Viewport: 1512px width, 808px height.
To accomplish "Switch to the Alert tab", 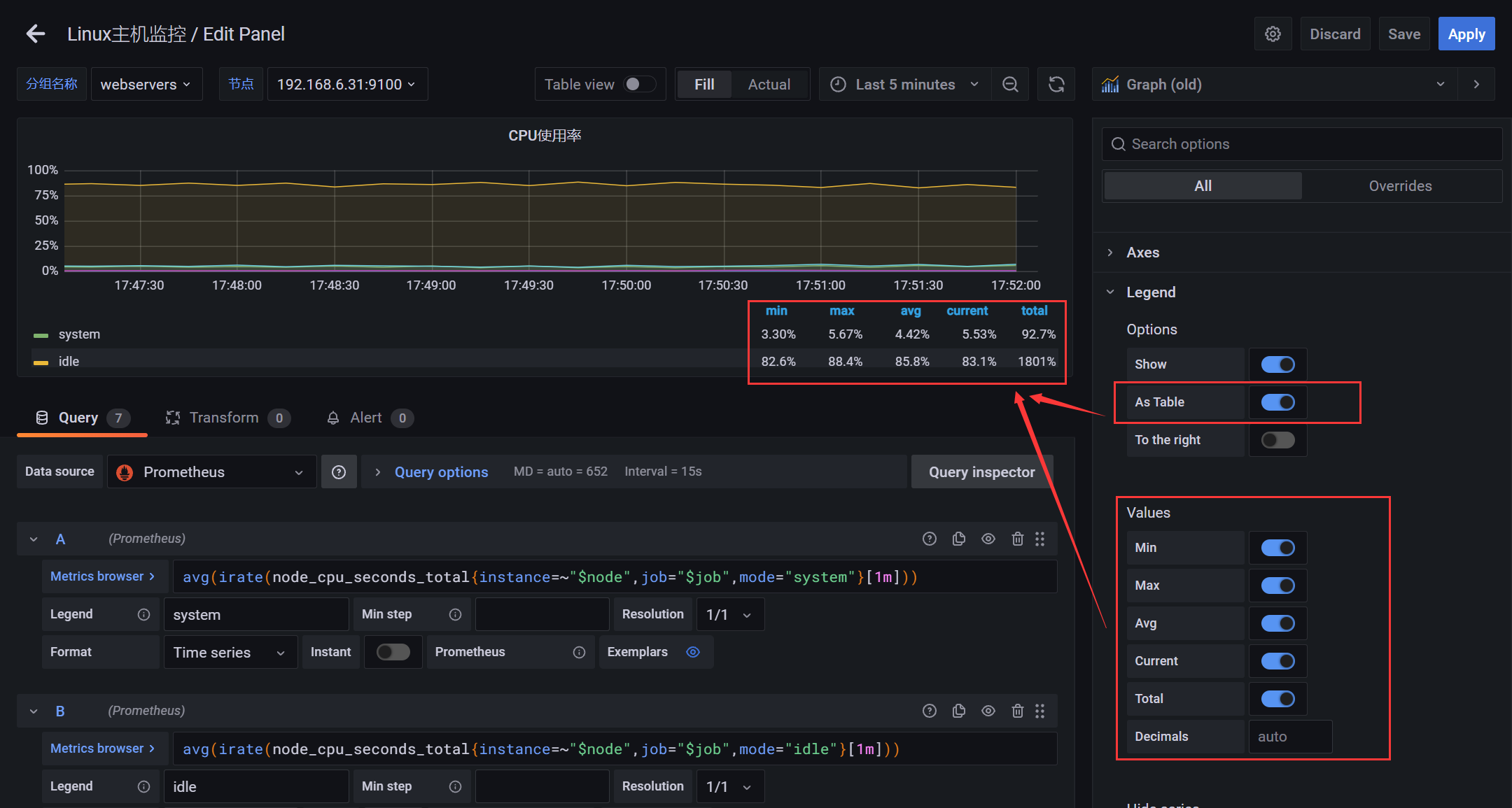I will pyautogui.click(x=370, y=418).
